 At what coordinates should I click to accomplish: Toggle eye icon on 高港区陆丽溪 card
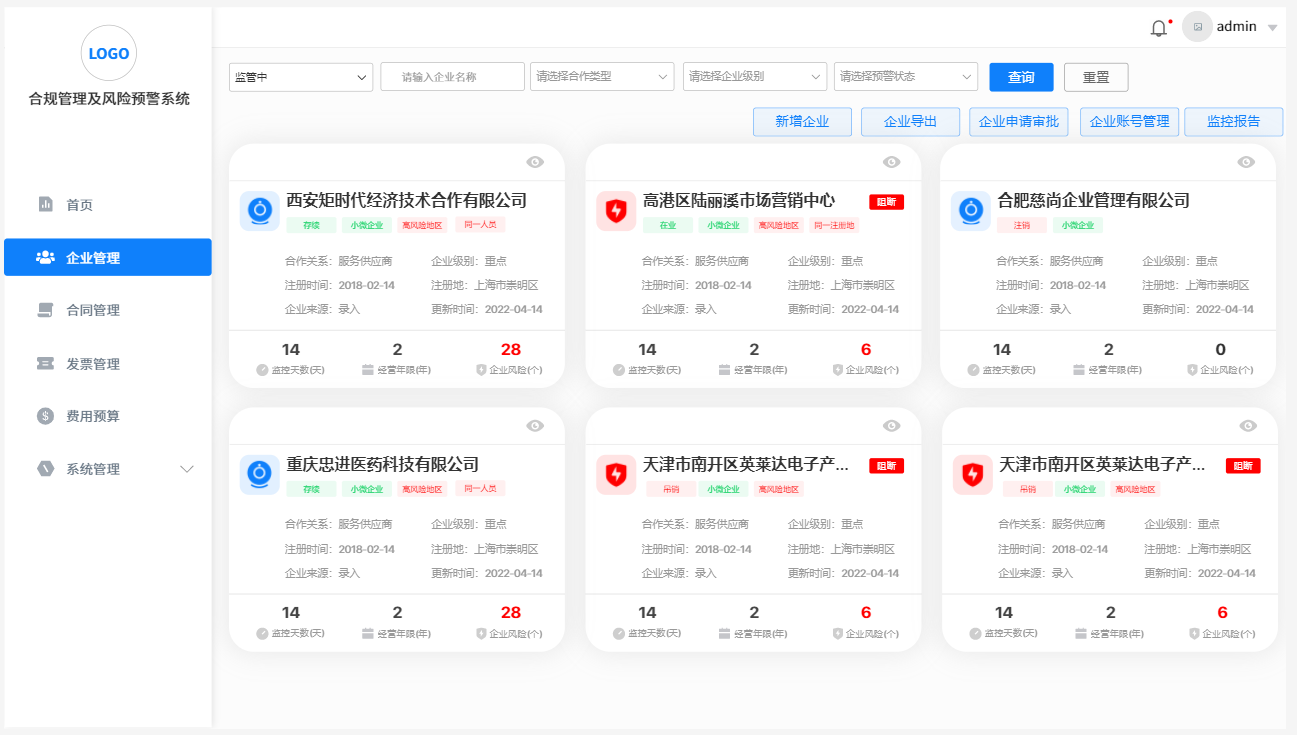pyautogui.click(x=892, y=162)
